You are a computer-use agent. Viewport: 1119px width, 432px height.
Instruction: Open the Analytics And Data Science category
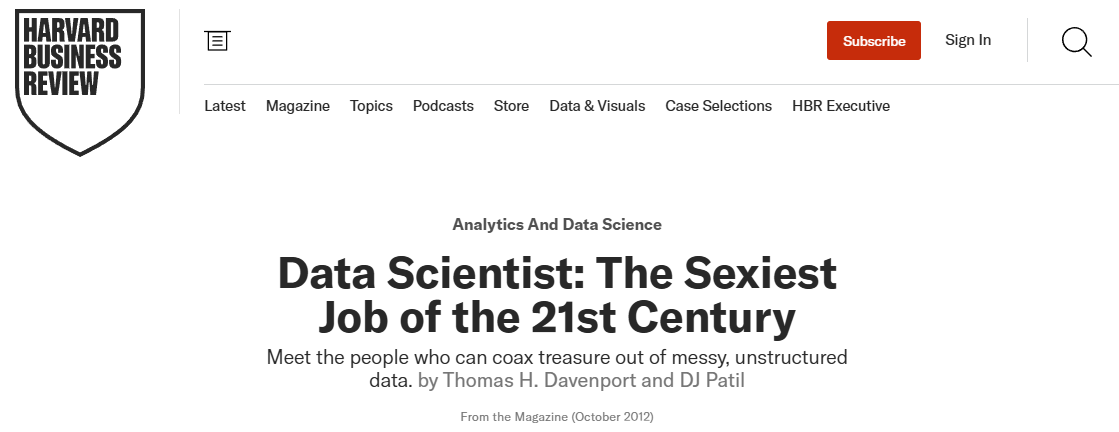pyautogui.click(x=557, y=225)
